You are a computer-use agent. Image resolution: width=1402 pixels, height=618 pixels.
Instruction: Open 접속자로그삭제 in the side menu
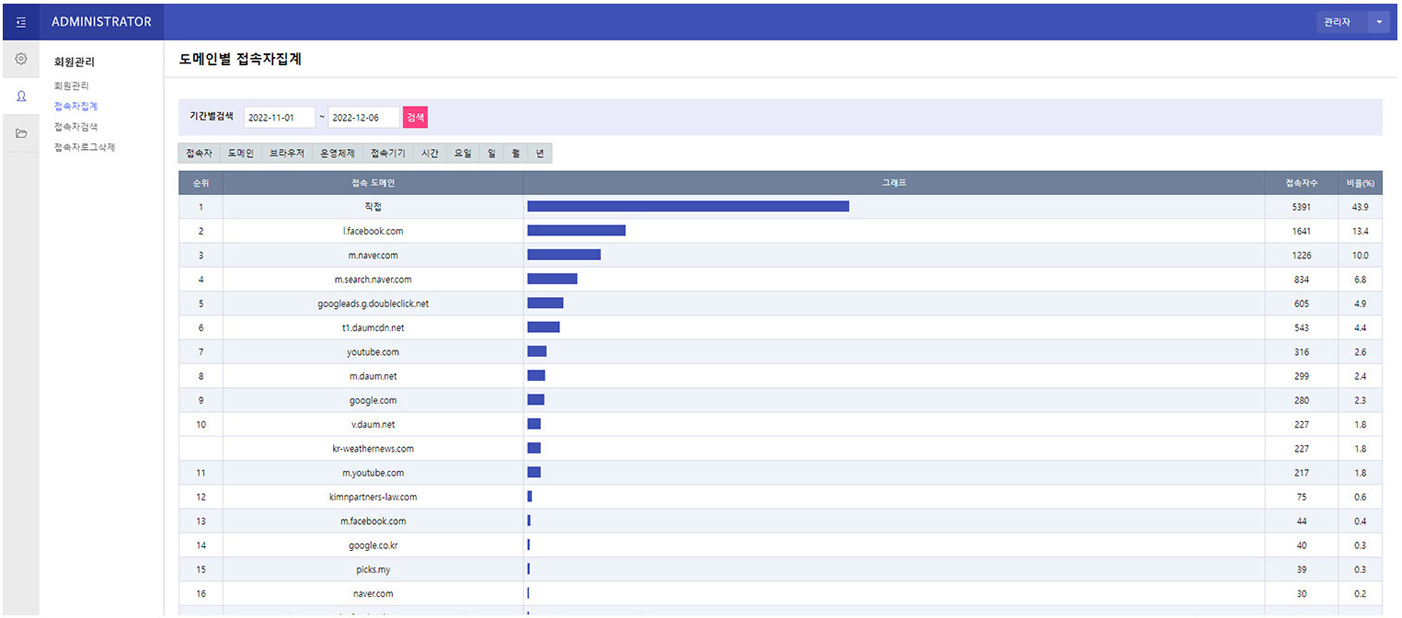click(84, 147)
